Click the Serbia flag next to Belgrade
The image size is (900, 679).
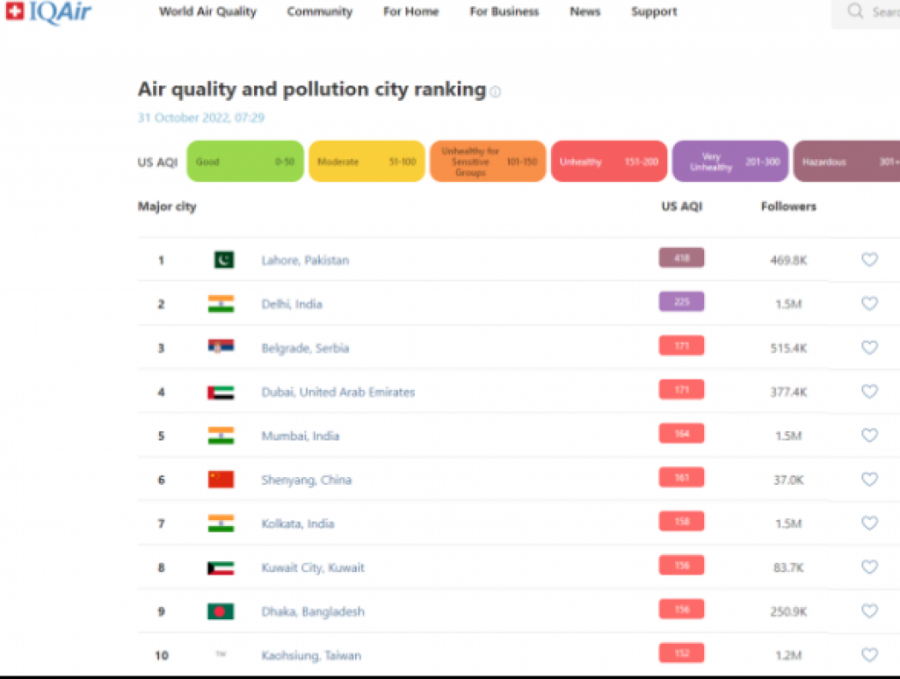[x=221, y=348]
